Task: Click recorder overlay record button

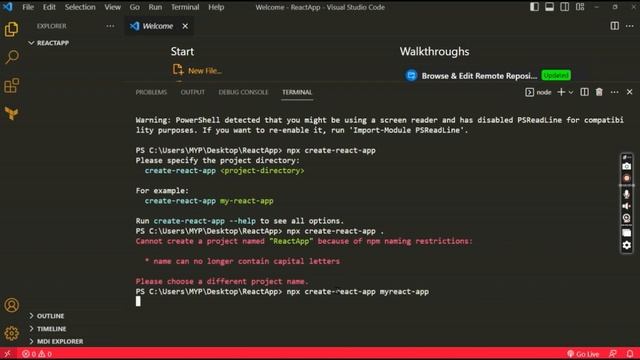Action: coord(626,178)
